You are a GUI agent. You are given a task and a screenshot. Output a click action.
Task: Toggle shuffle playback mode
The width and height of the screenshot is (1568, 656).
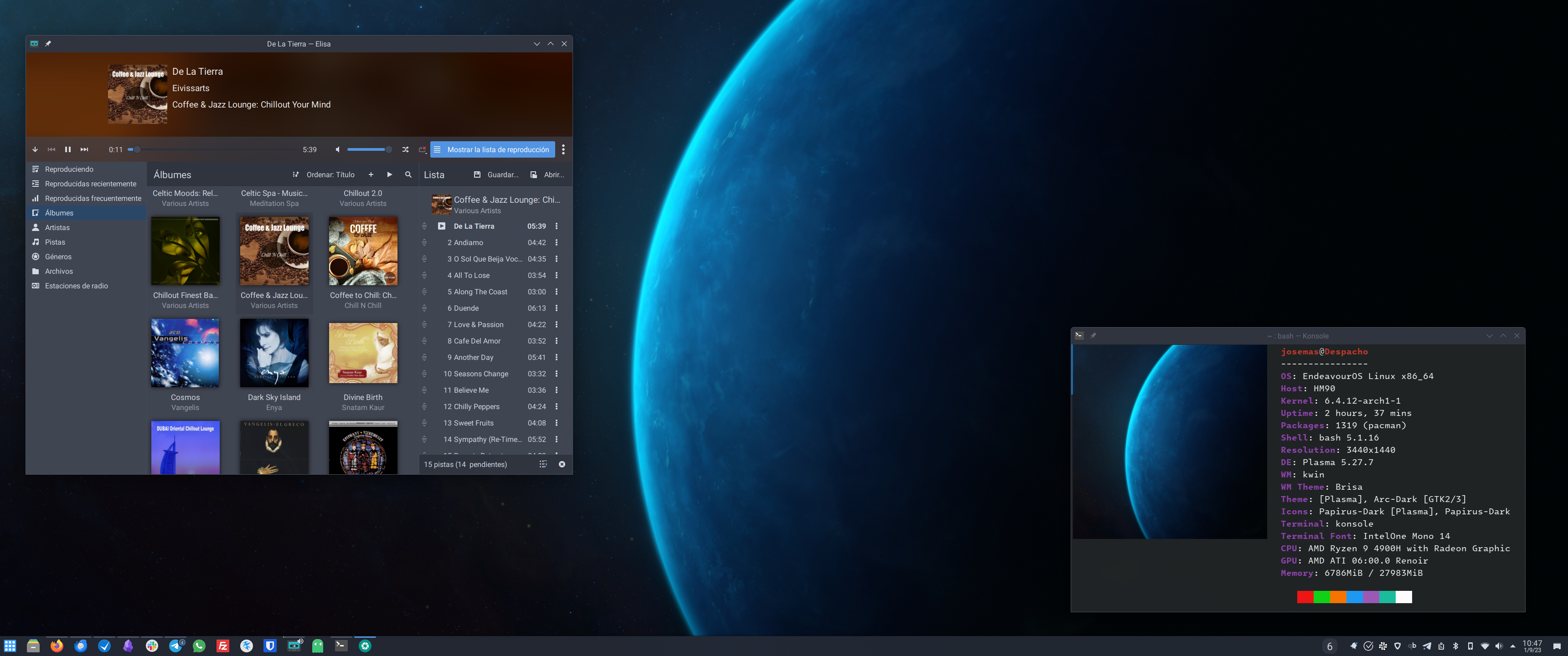pyautogui.click(x=405, y=149)
